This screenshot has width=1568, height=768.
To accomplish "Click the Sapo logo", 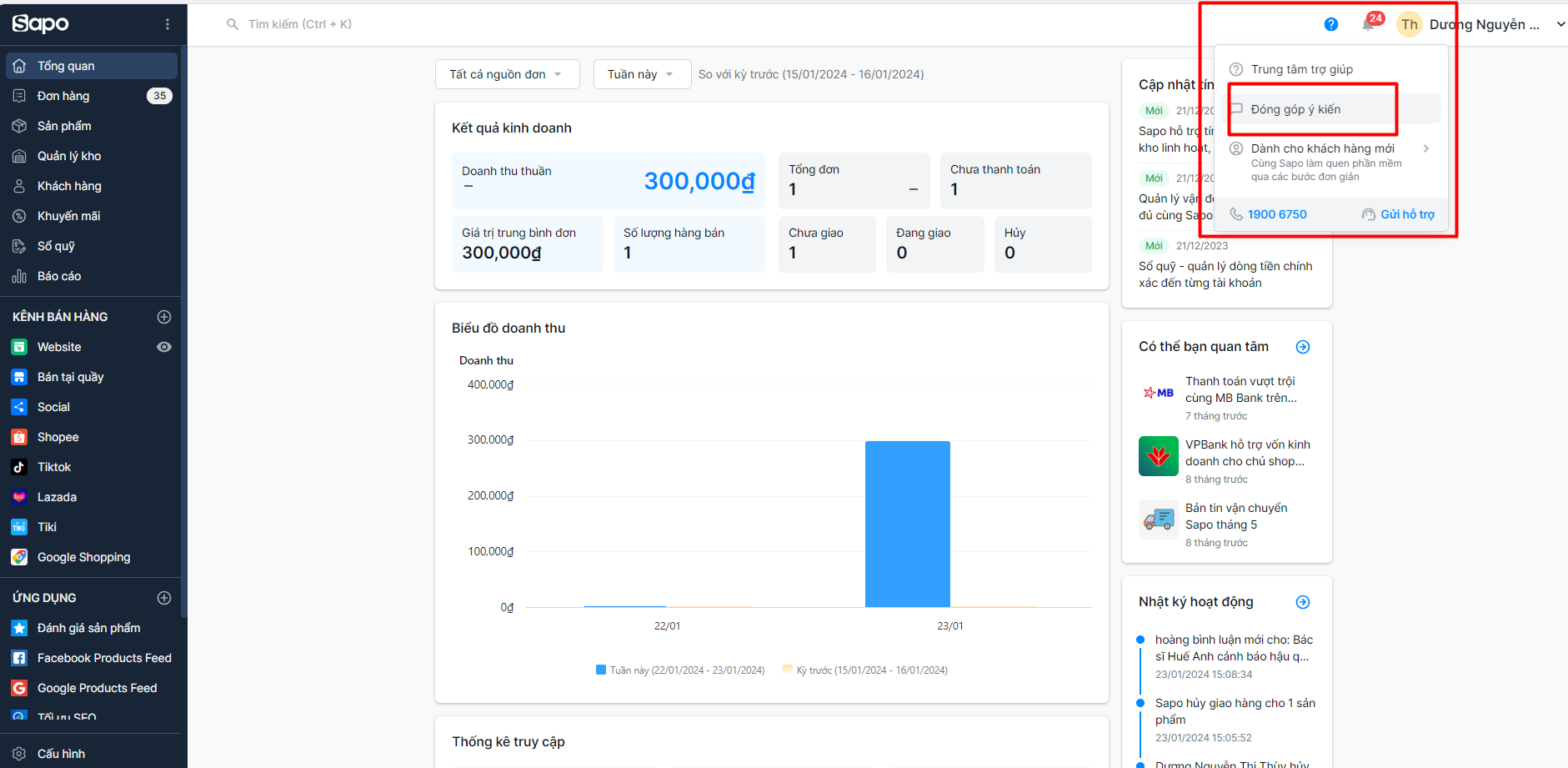I will click(40, 24).
